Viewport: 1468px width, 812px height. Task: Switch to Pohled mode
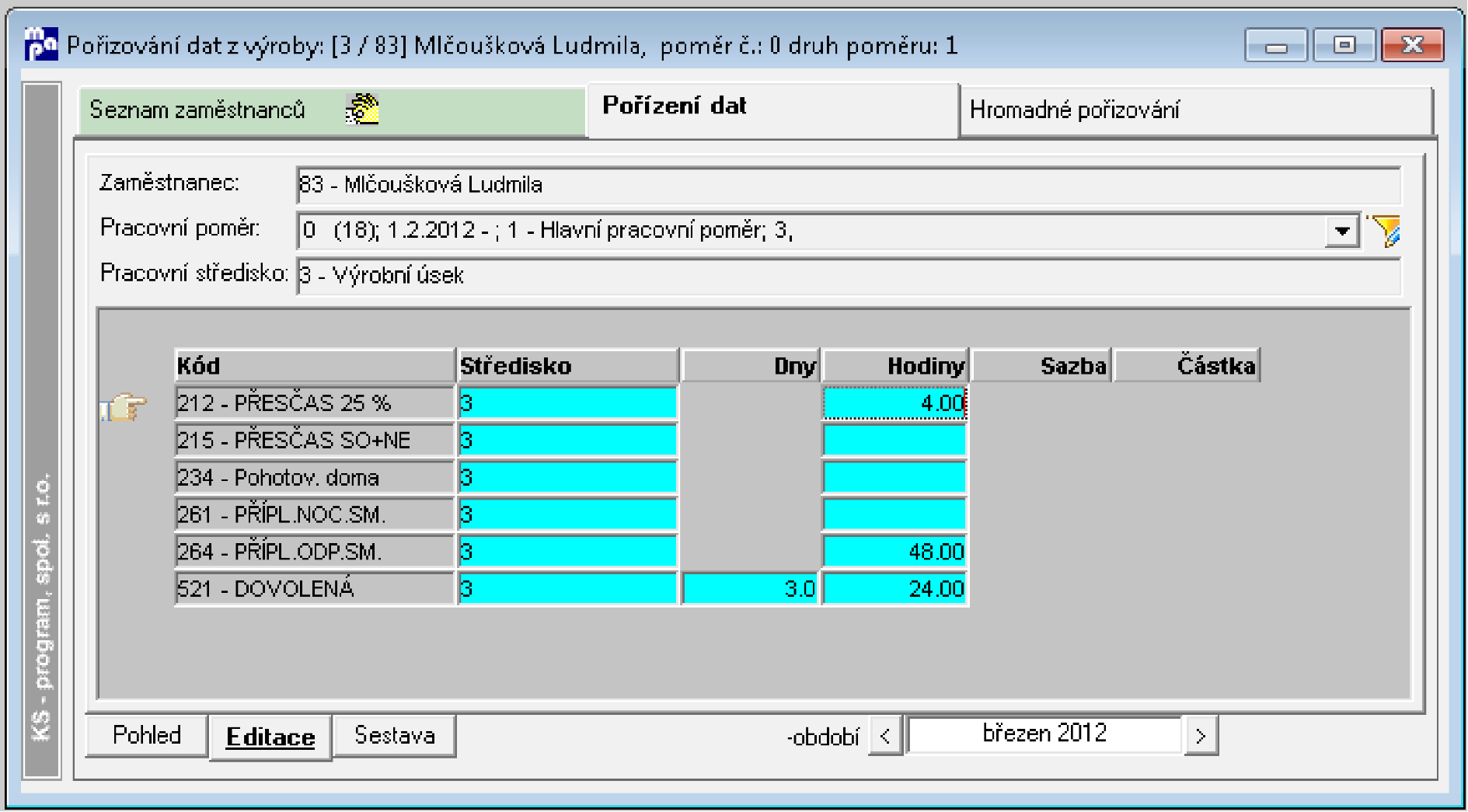147,735
